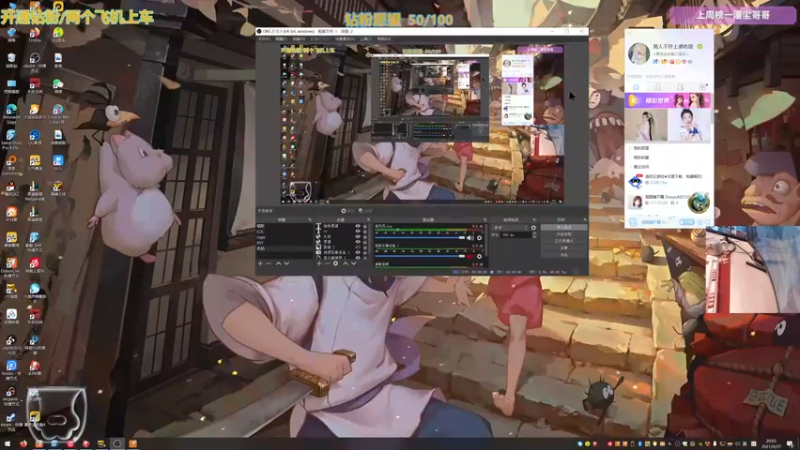This screenshot has height=450, width=800.
Task: Open OBS File menu
Action: [264, 39]
